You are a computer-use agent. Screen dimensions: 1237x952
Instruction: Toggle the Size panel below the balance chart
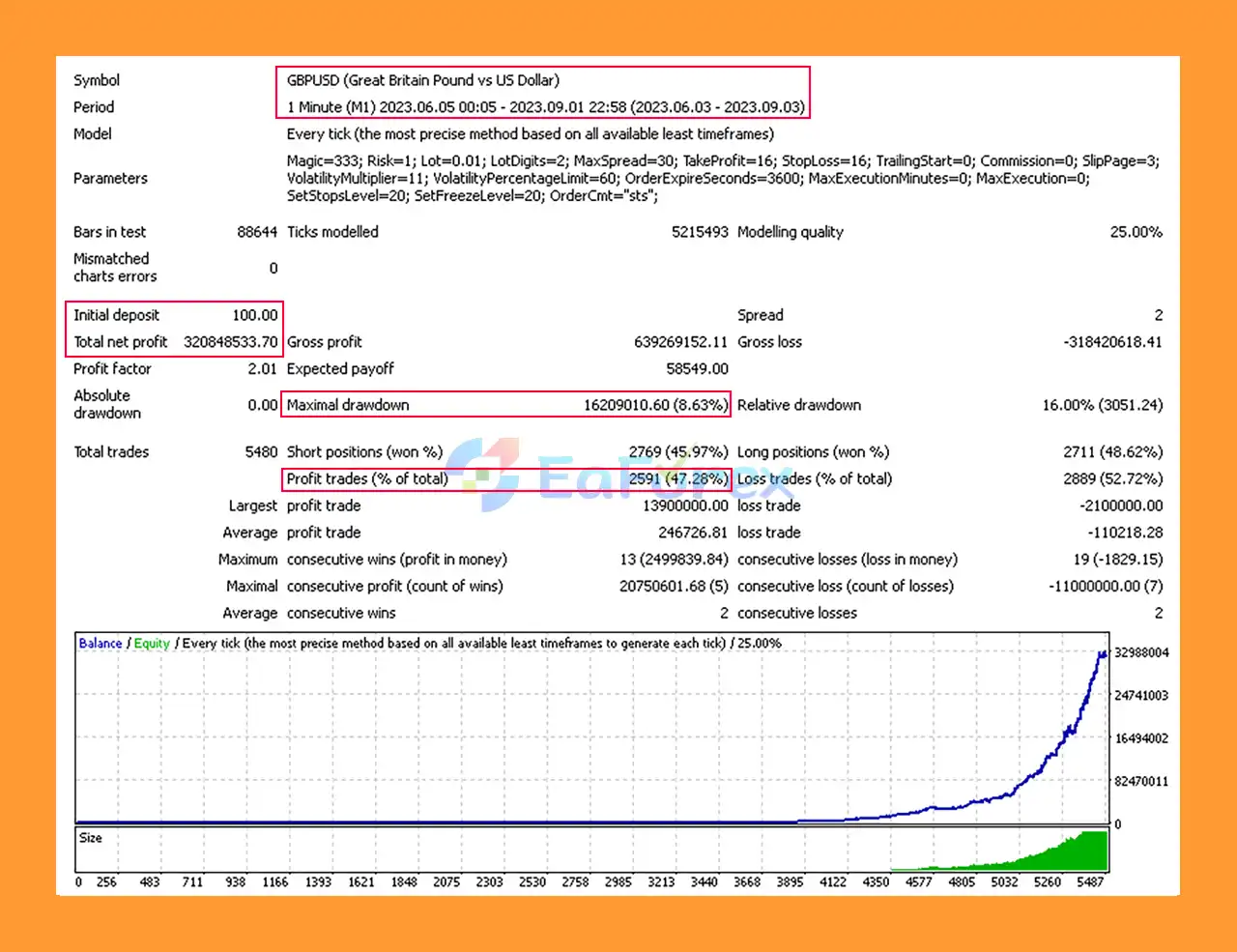tap(90, 838)
